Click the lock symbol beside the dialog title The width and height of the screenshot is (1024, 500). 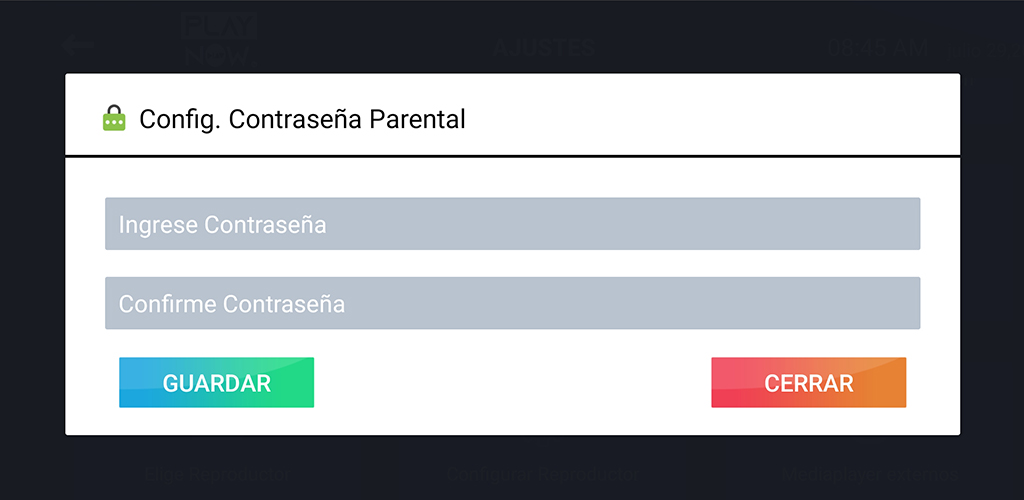pos(114,119)
